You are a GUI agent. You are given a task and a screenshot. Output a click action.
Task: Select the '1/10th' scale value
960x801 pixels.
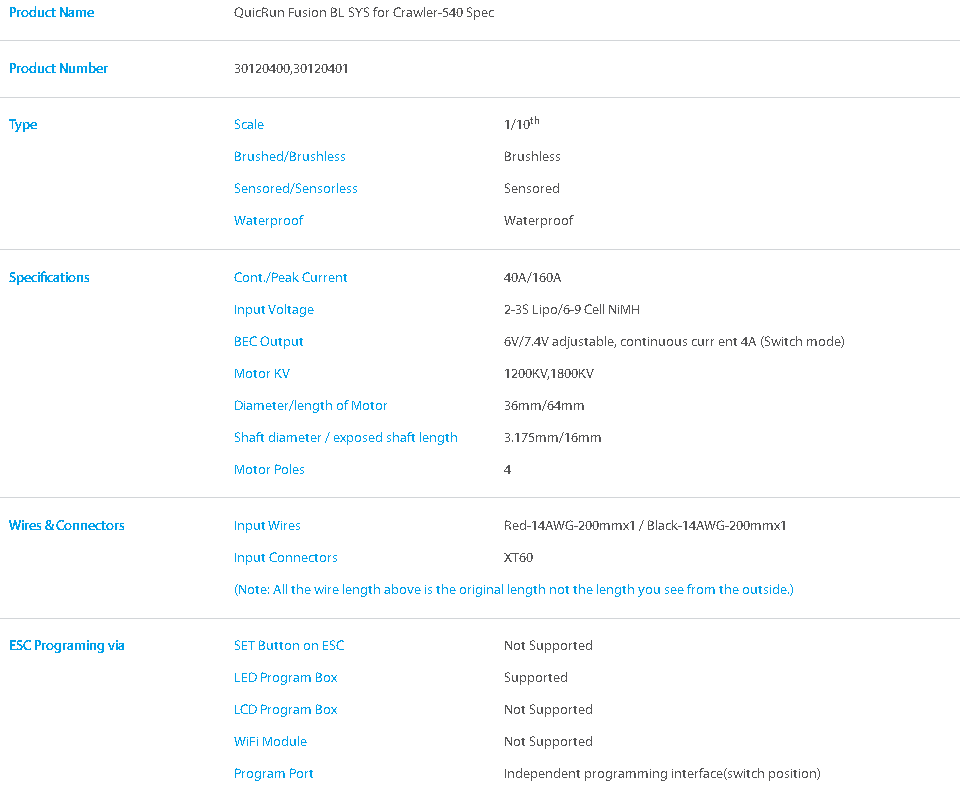point(522,124)
